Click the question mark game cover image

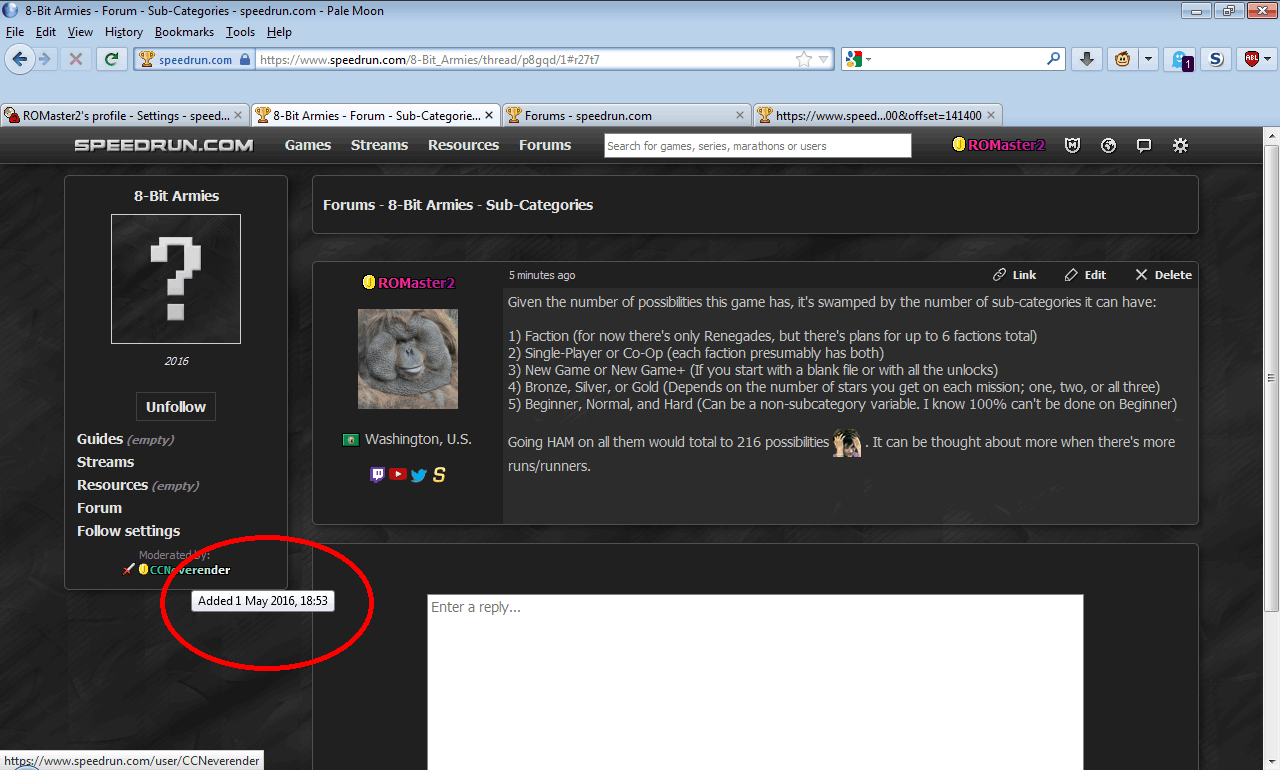(176, 279)
